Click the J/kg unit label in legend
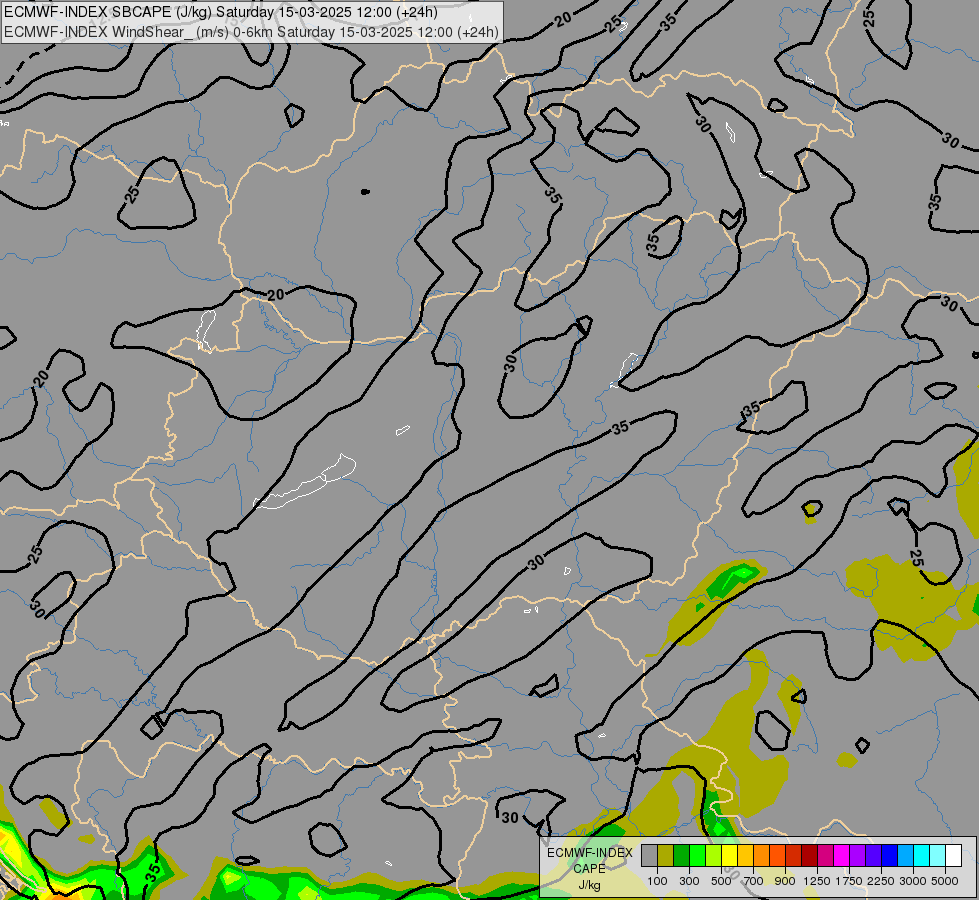 (x=589, y=885)
